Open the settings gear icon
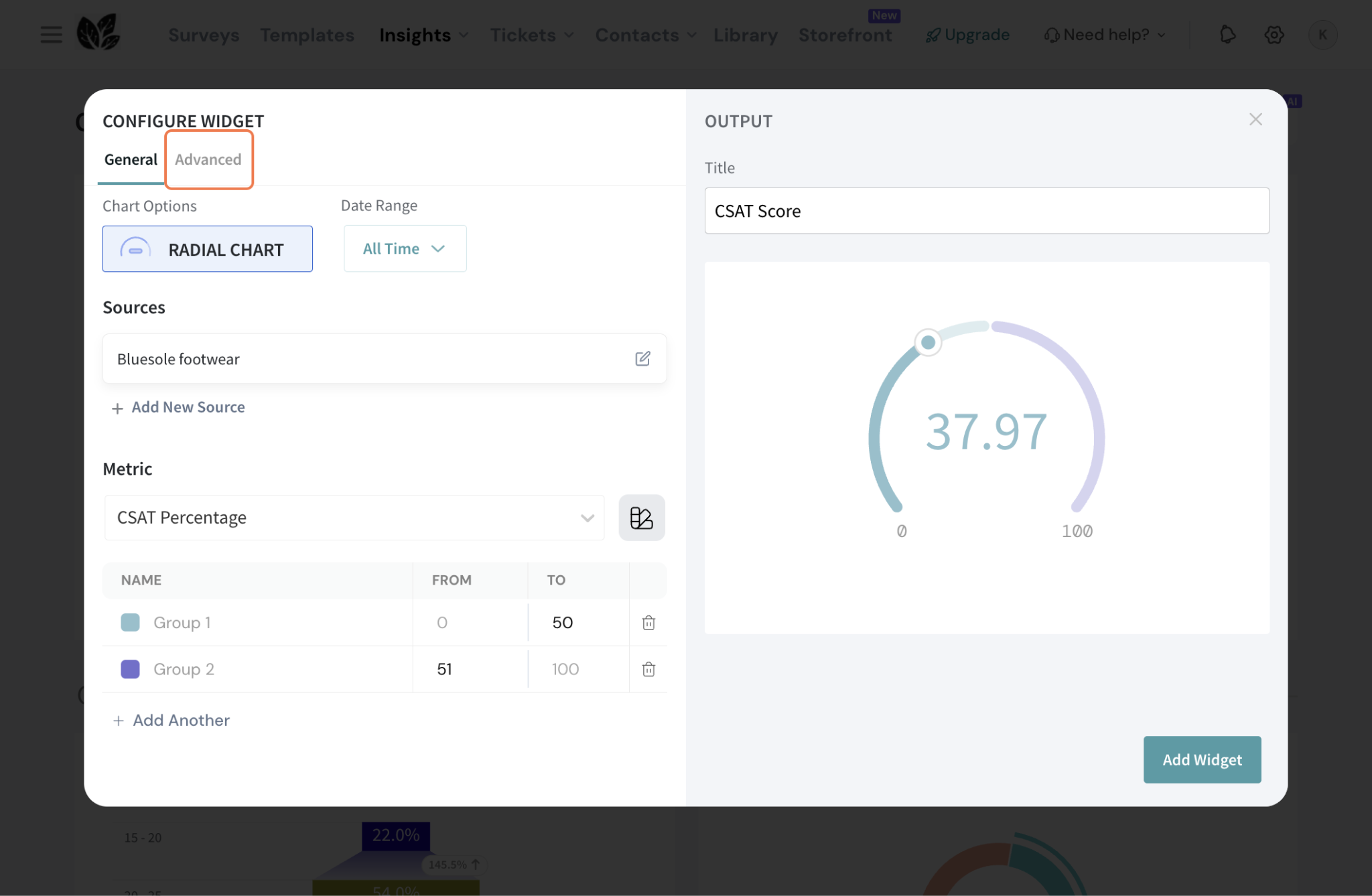 point(1274,35)
